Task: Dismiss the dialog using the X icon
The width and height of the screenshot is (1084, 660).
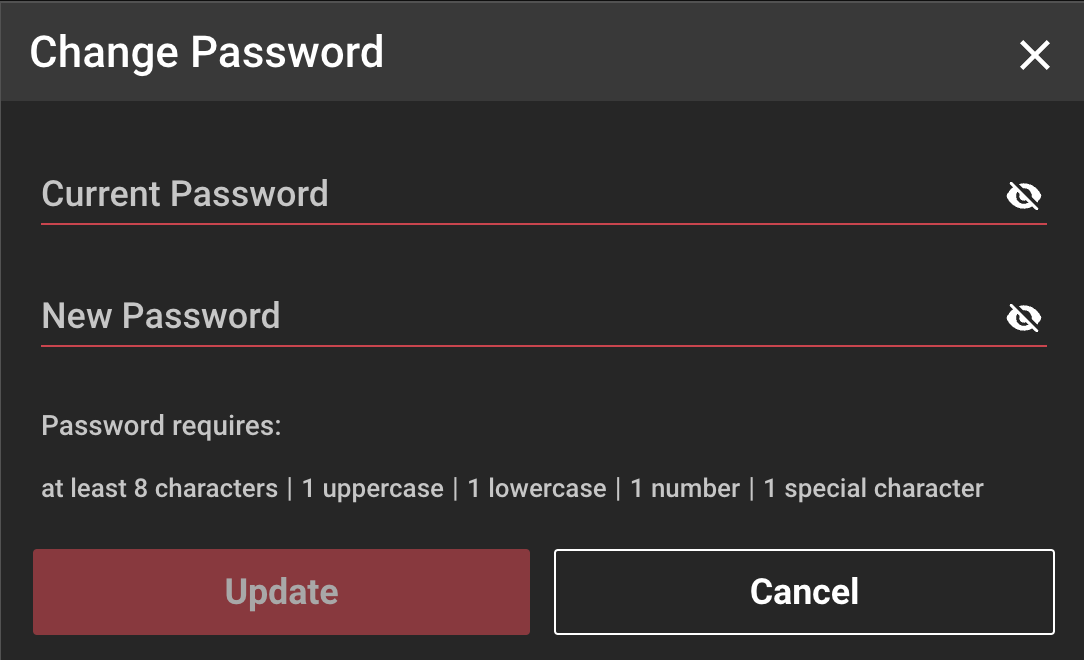Action: point(1034,55)
